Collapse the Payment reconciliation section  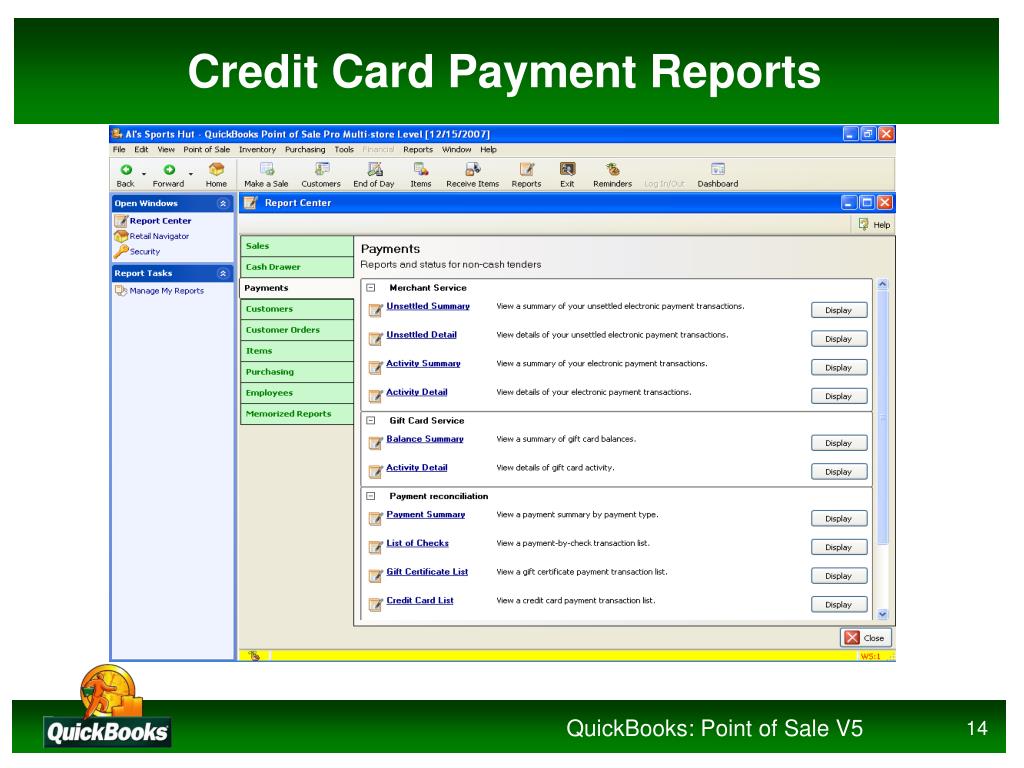coord(371,496)
